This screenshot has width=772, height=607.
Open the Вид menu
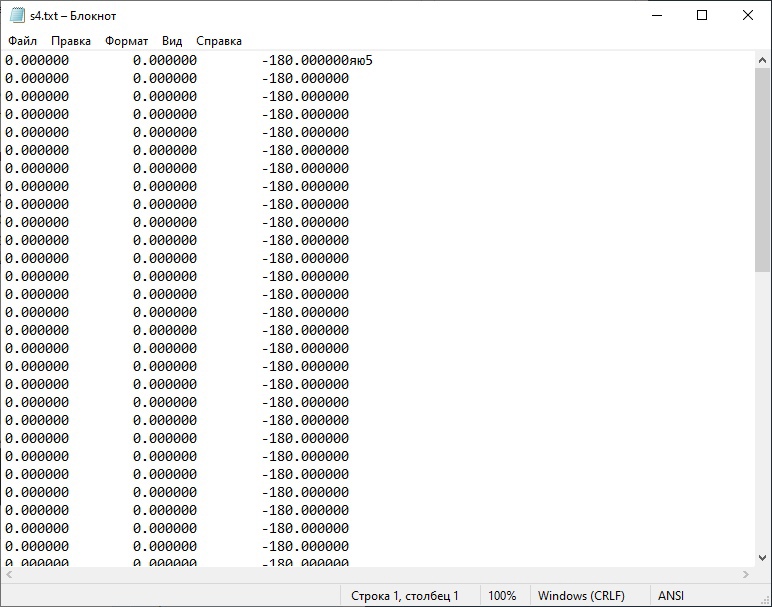(172, 41)
